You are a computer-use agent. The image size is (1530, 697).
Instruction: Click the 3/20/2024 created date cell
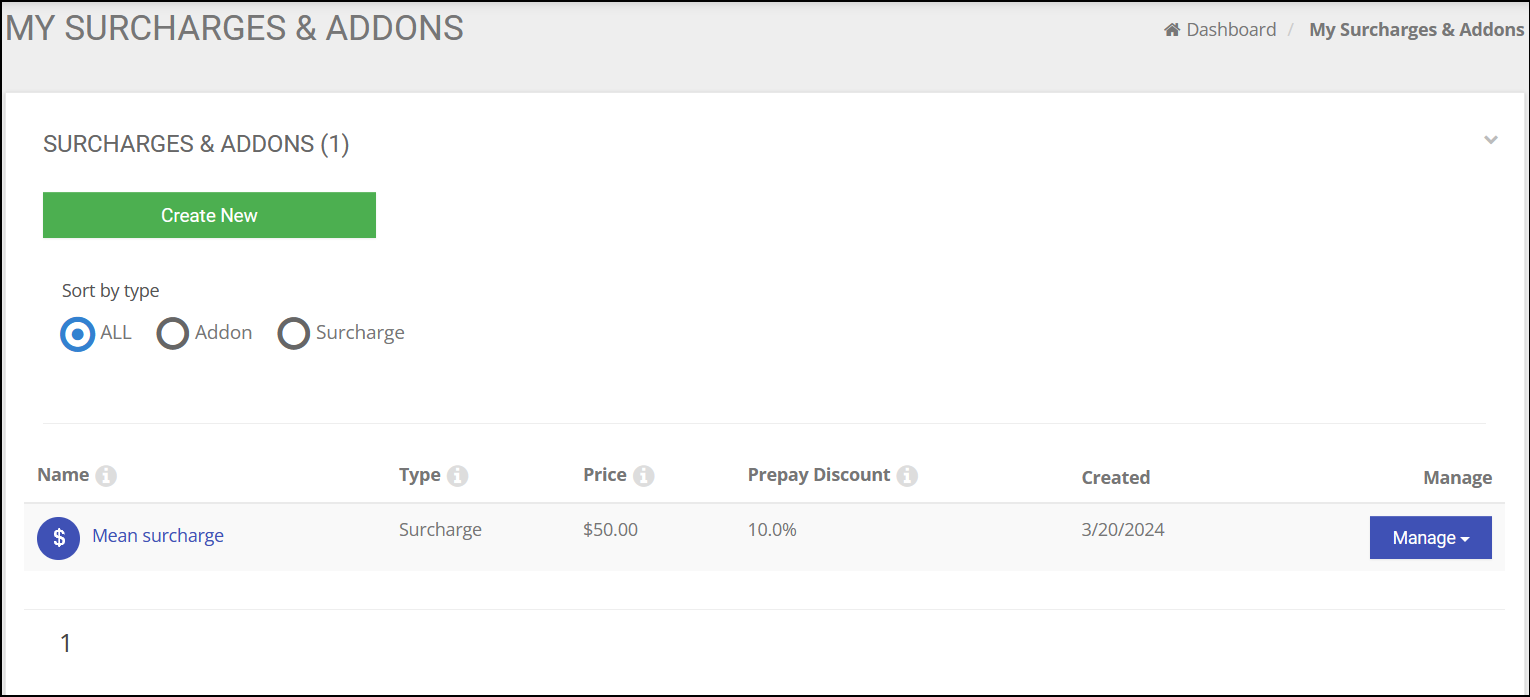[x=1123, y=530]
